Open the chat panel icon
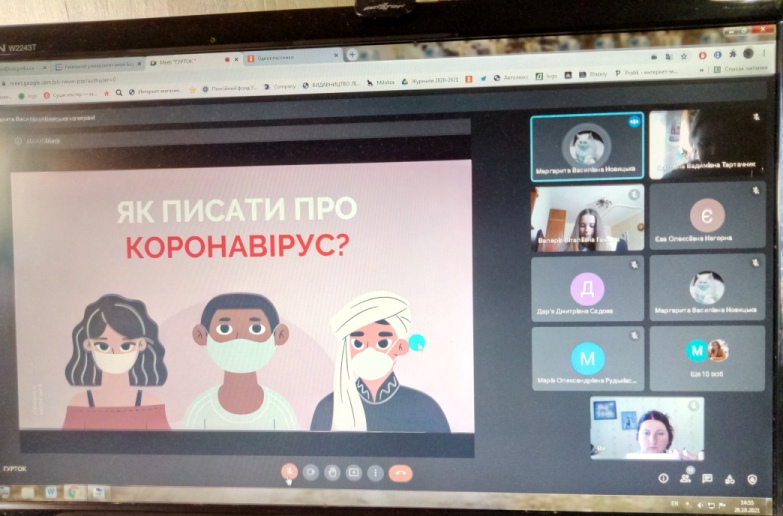Screen dimensions: 783x516 click(707, 479)
